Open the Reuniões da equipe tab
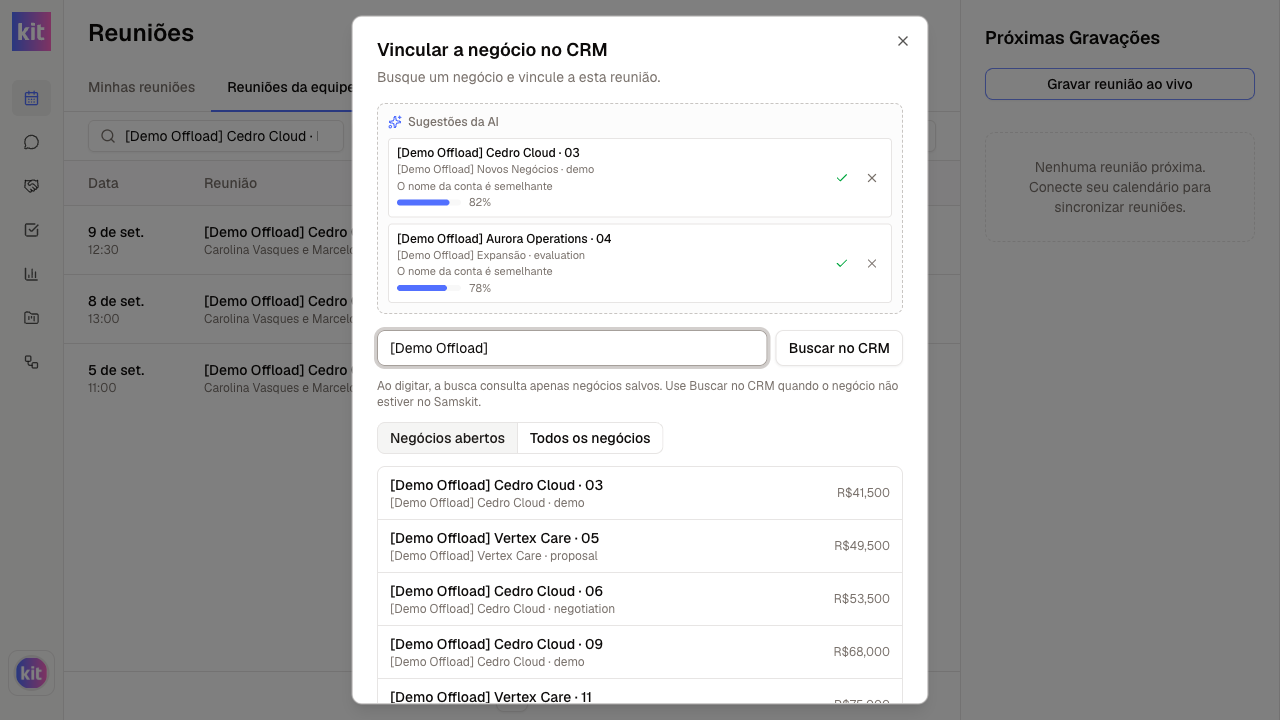This screenshot has height=720, width=1280. pyautogui.click(x=290, y=87)
